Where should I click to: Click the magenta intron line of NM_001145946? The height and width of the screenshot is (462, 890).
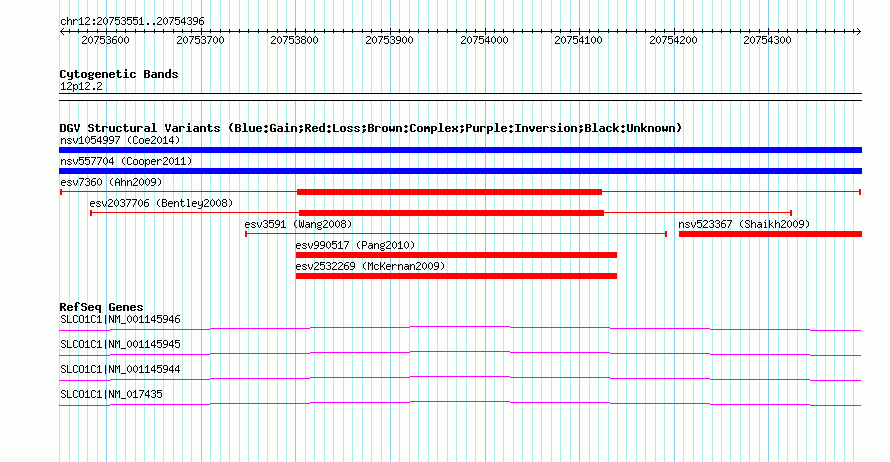(x=460, y=328)
